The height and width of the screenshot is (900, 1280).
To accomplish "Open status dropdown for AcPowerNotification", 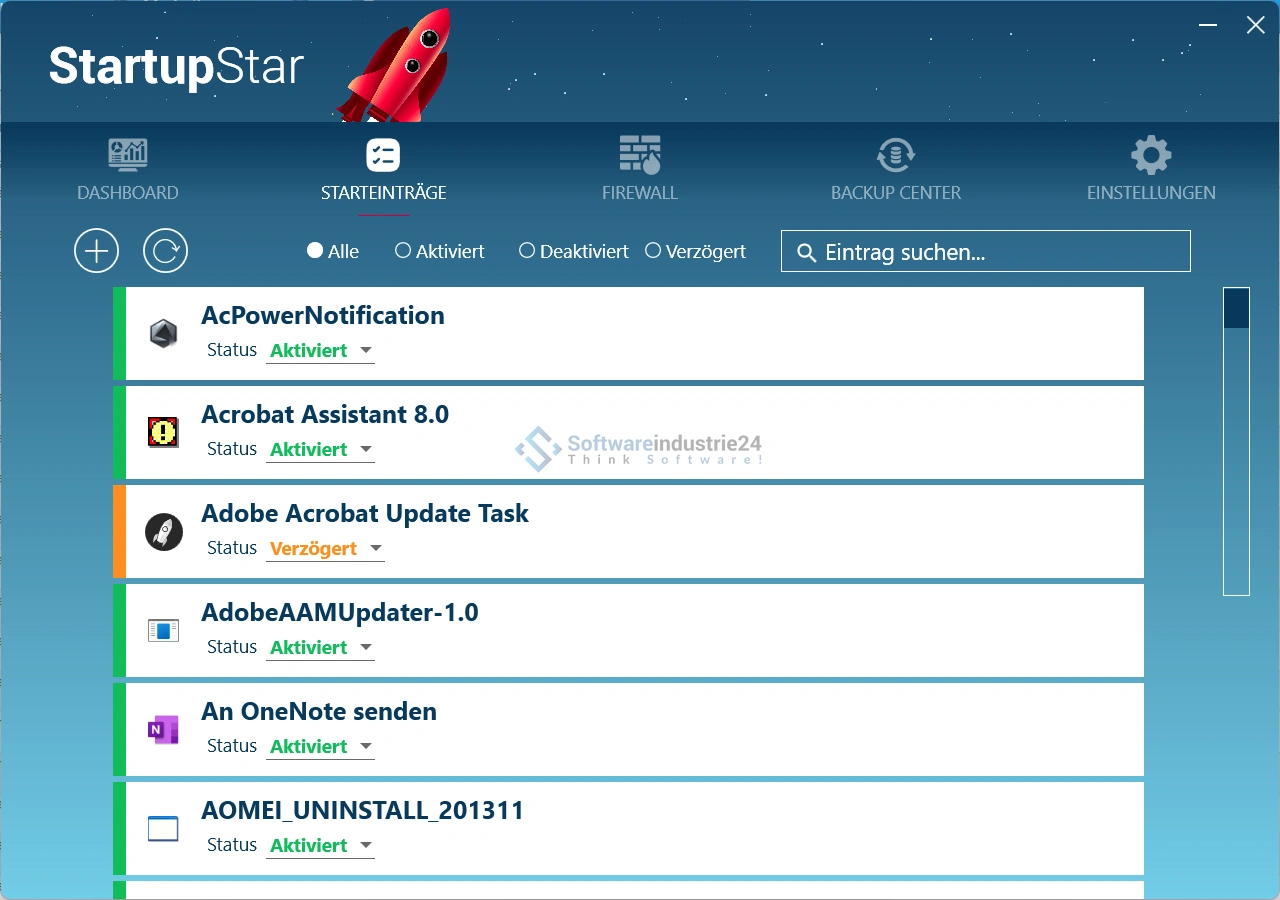I will 366,351.
